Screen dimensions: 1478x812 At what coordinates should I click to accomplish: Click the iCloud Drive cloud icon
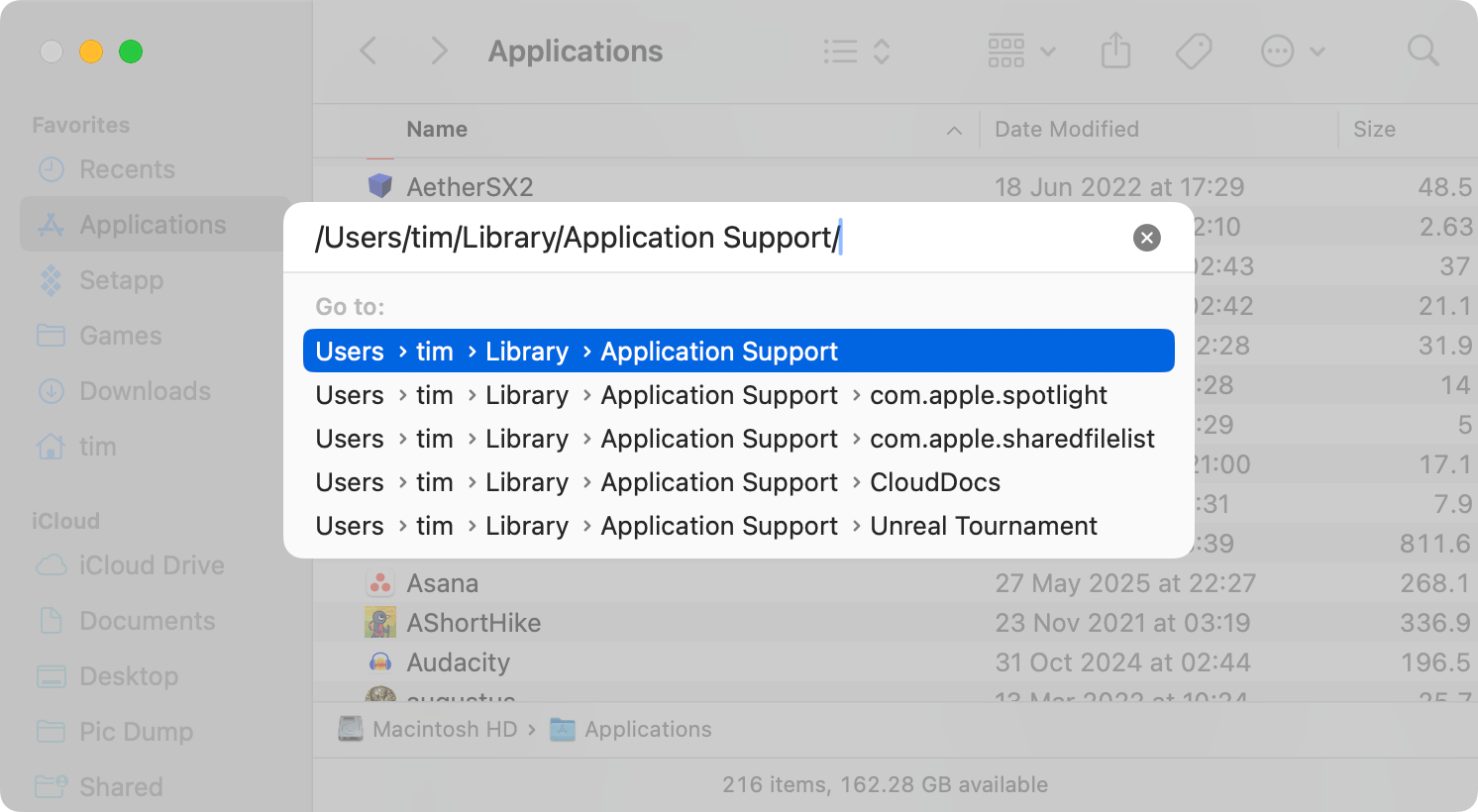(52, 565)
